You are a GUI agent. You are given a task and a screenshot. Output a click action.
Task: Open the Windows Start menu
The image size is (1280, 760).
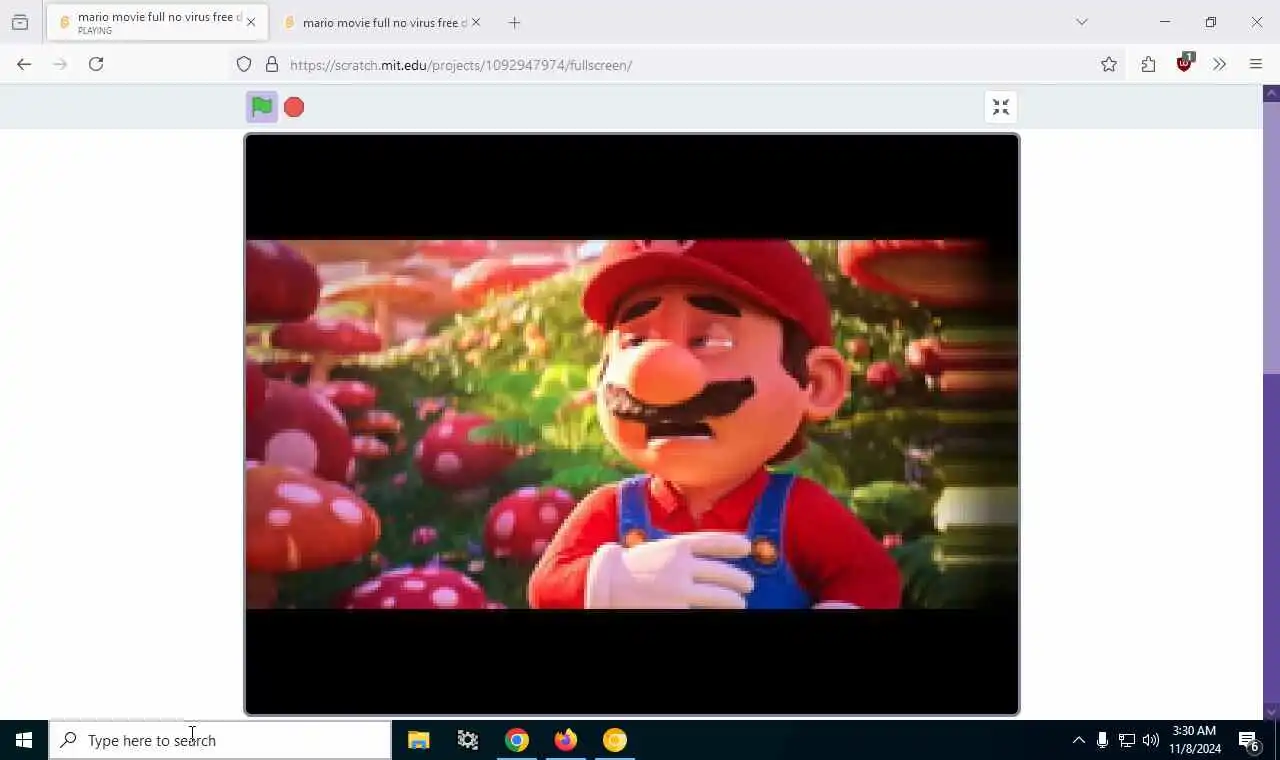pyautogui.click(x=24, y=740)
